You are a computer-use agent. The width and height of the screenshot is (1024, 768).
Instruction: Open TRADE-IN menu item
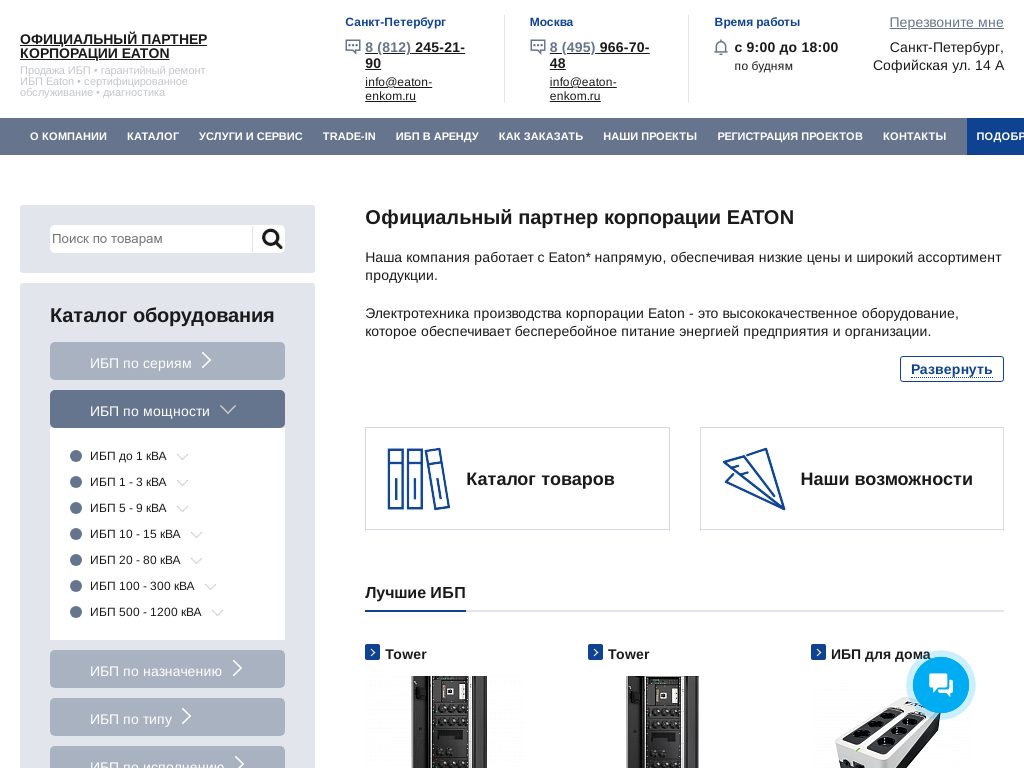click(x=349, y=136)
